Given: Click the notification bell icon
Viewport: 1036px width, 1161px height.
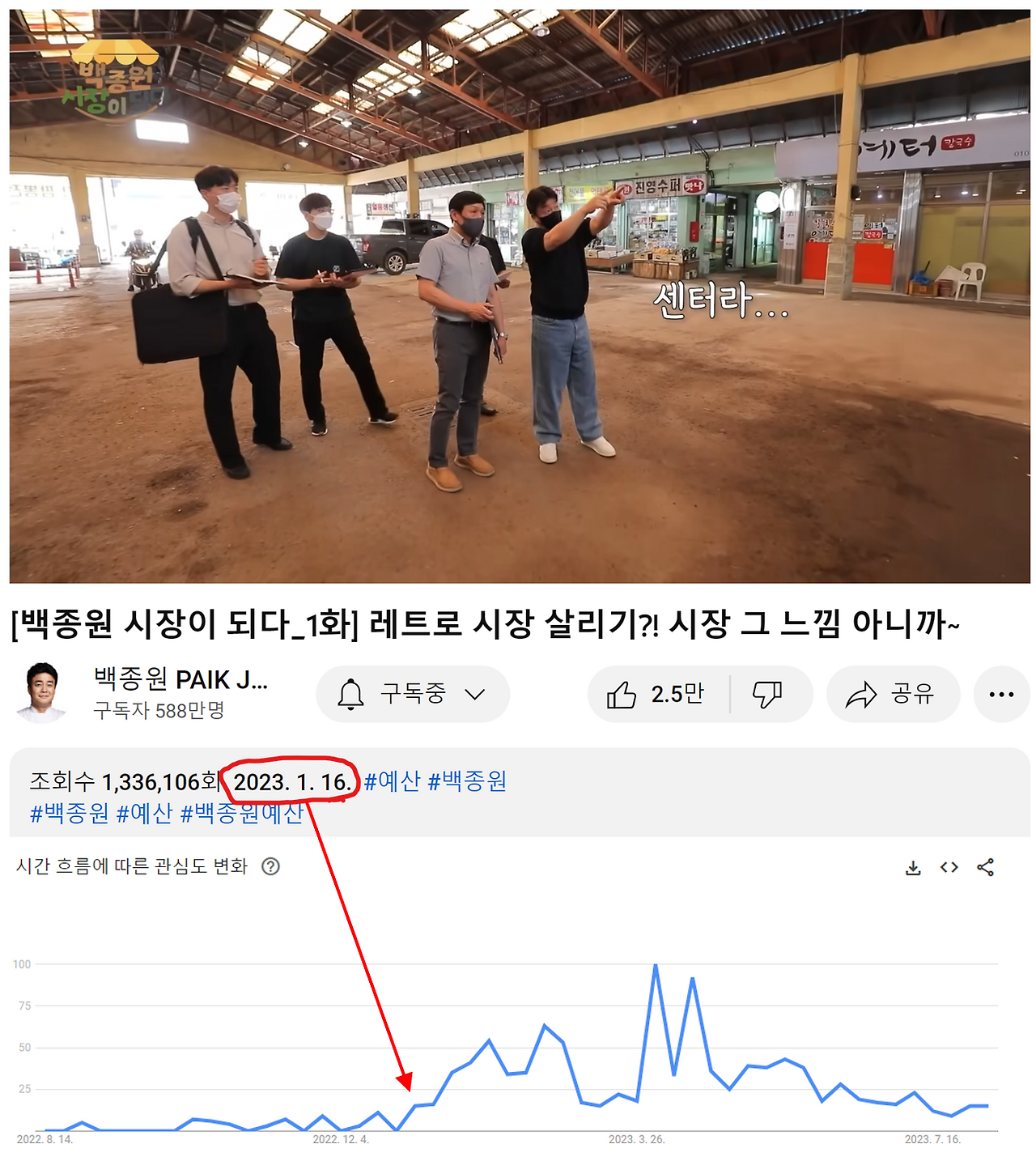Looking at the screenshot, I should [350, 695].
